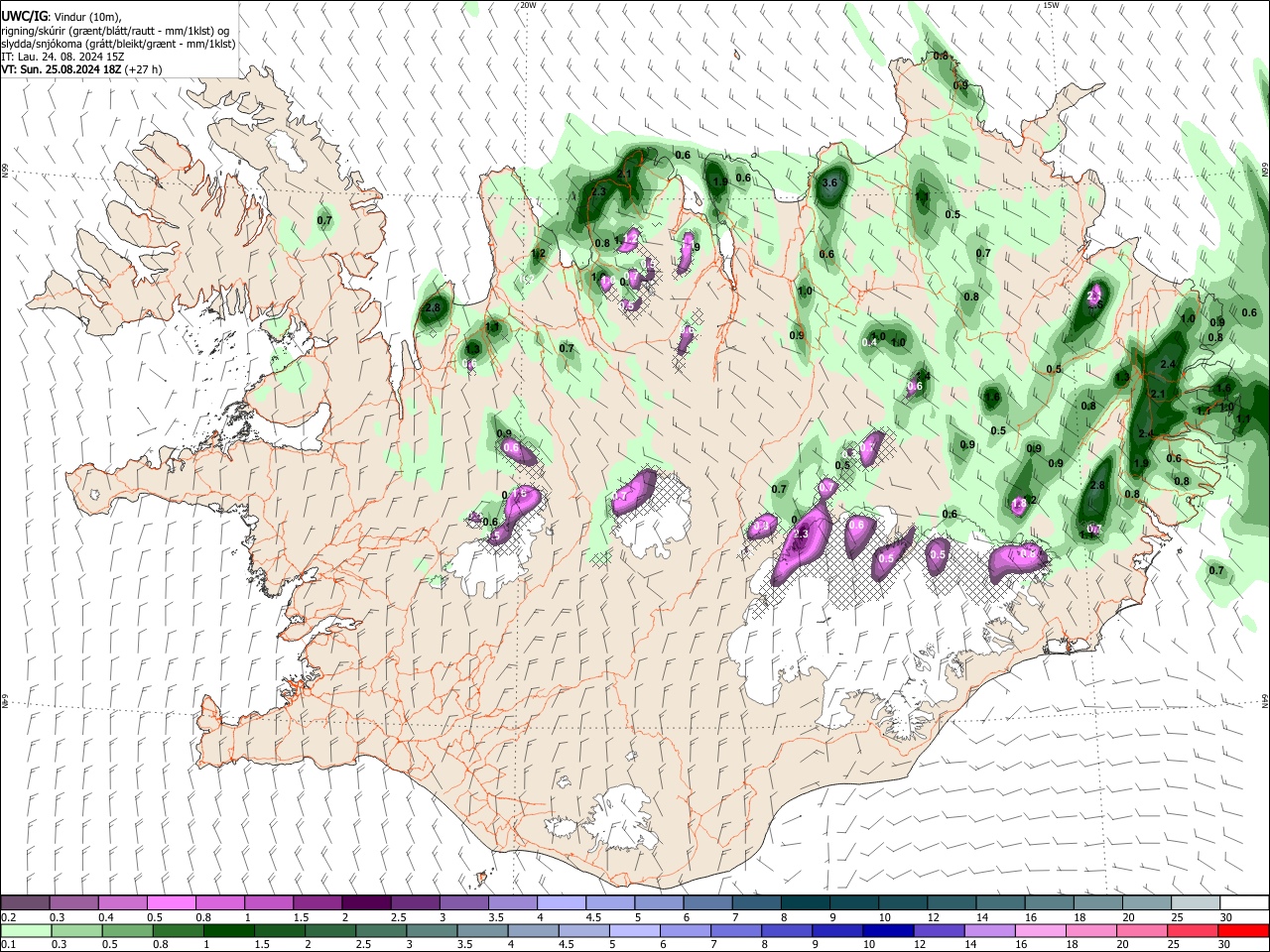Viewport: 1270px width, 952px height.
Task: Select the pale lavender 5 swatch on the rain scale
Action: tap(635, 930)
